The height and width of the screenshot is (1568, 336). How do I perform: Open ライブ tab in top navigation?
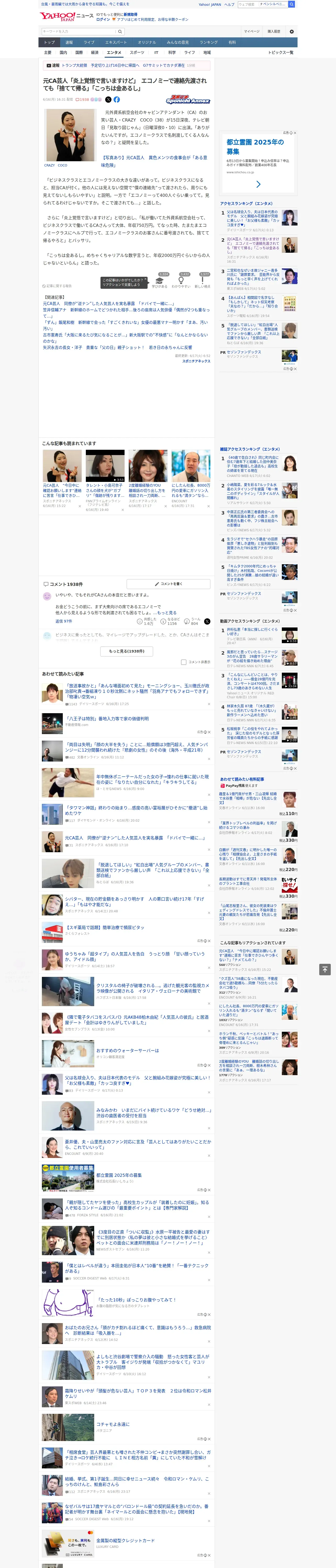click(x=89, y=43)
